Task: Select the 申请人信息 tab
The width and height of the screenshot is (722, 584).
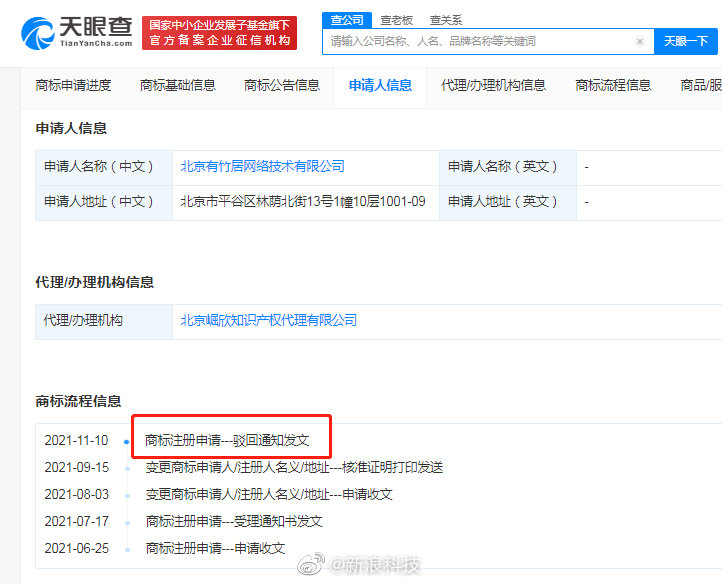Action: click(380, 86)
